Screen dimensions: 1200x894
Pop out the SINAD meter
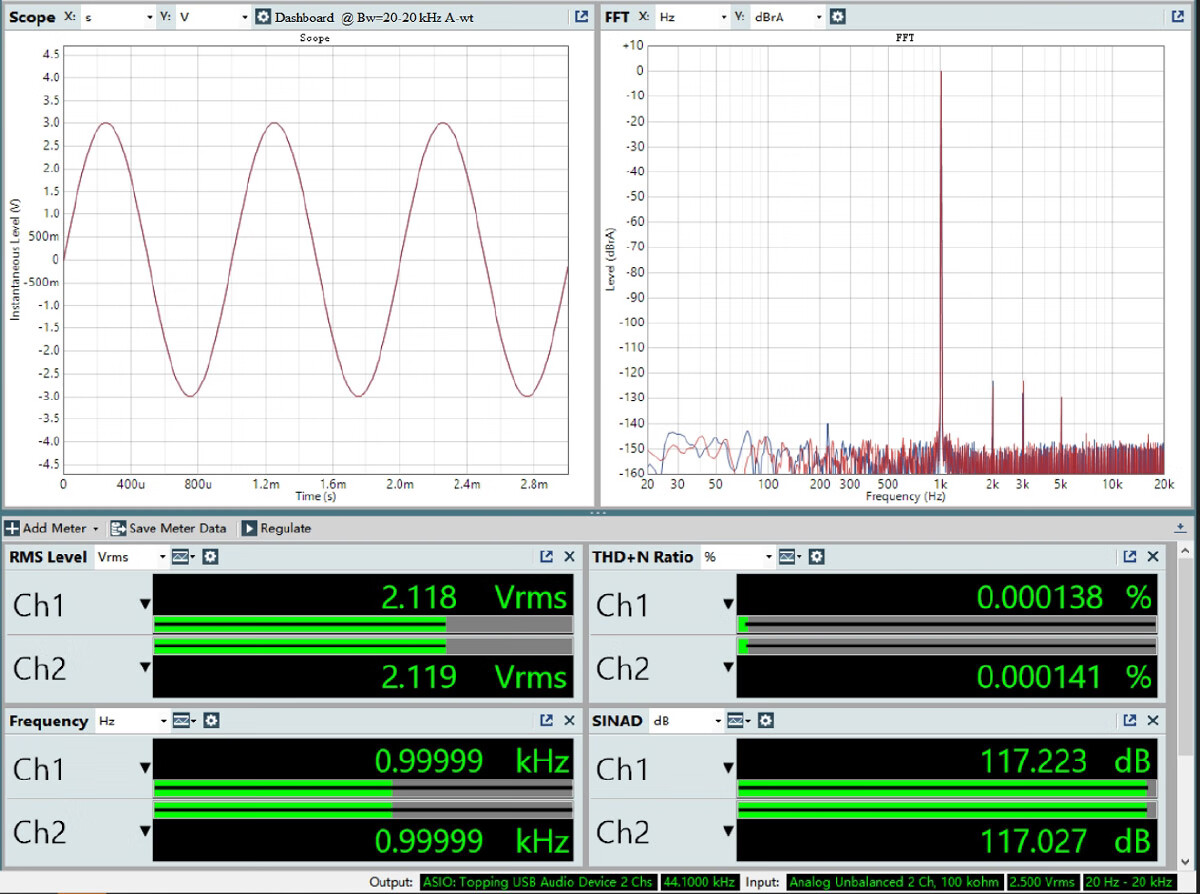tap(1129, 721)
